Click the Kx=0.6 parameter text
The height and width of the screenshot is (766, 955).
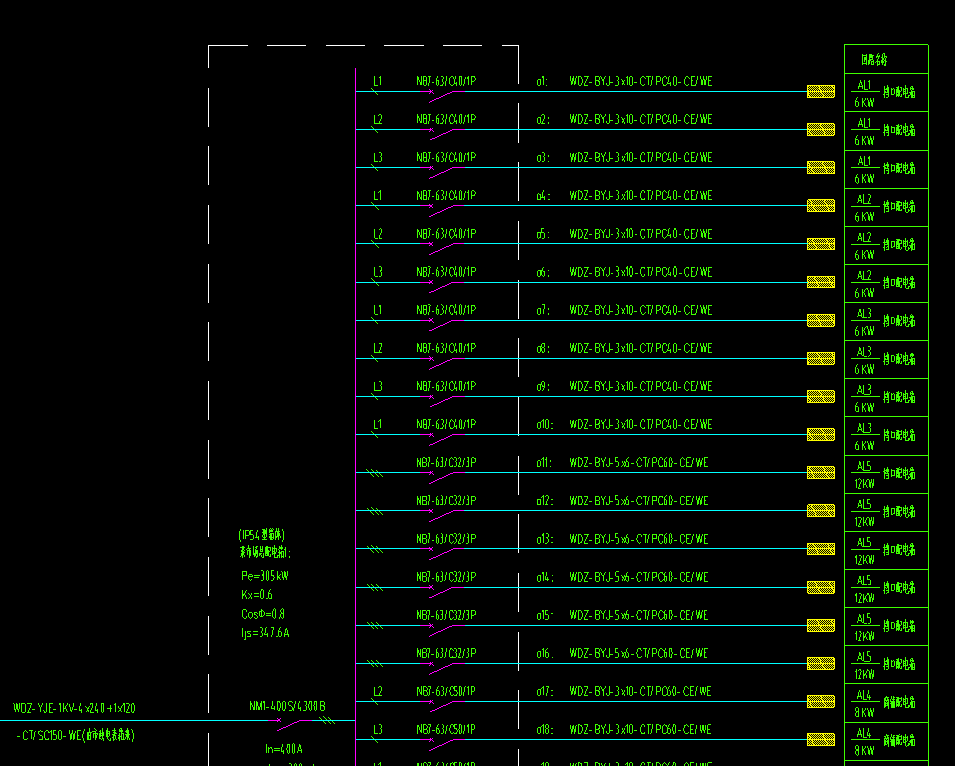pyautogui.click(x=257, y=594)
